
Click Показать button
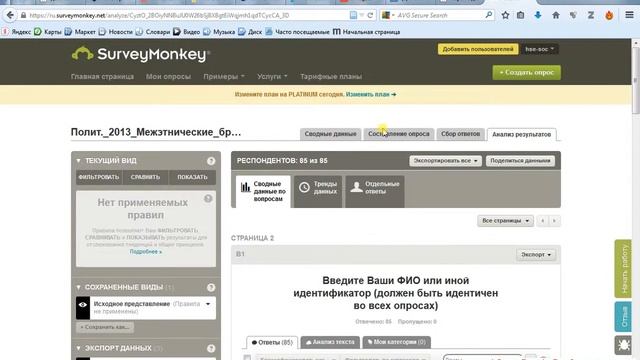tap(192, 177)
